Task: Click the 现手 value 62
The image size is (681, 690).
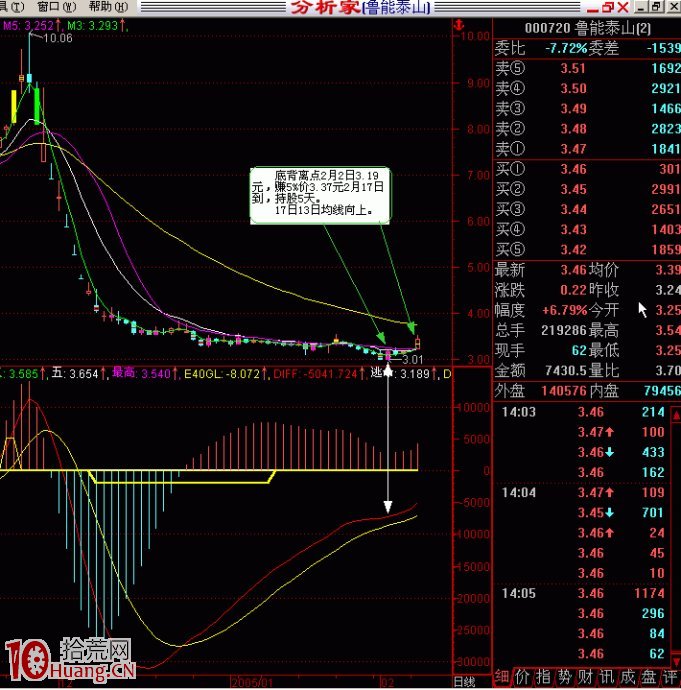Action: coord(579,351)
